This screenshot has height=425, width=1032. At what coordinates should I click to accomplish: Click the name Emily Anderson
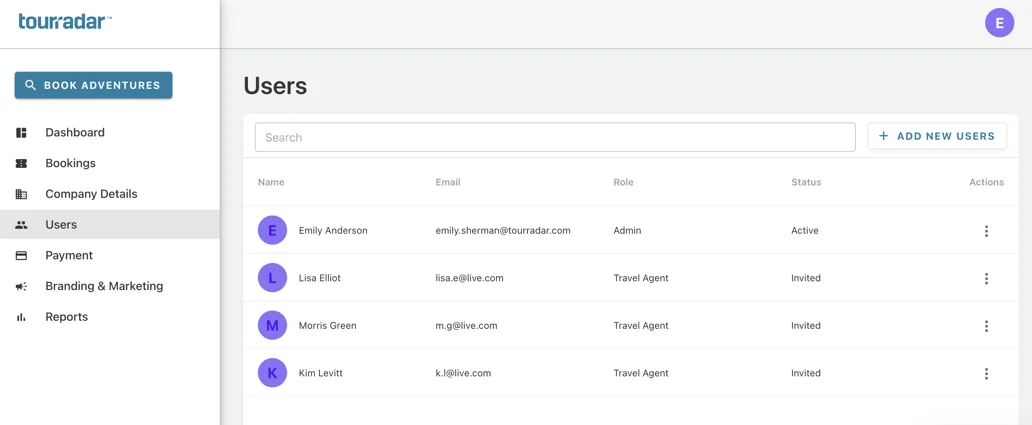pos(333,230)
